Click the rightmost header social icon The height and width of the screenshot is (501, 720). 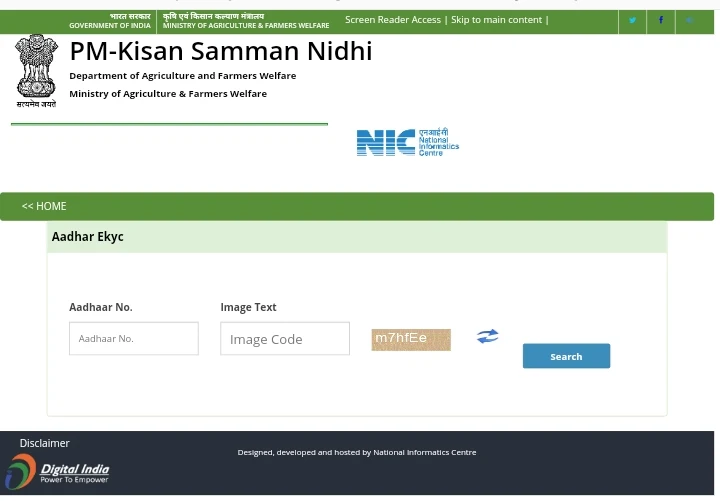(689, 20)
